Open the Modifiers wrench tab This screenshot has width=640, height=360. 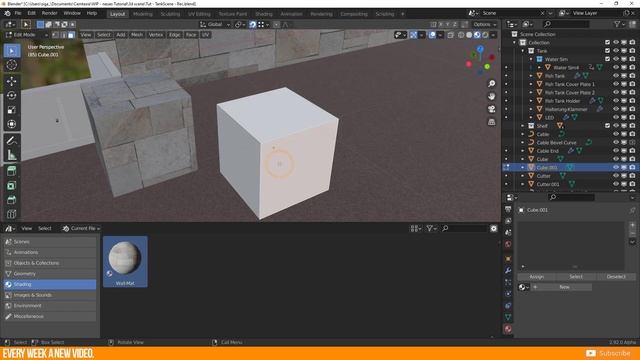[508, 270]
